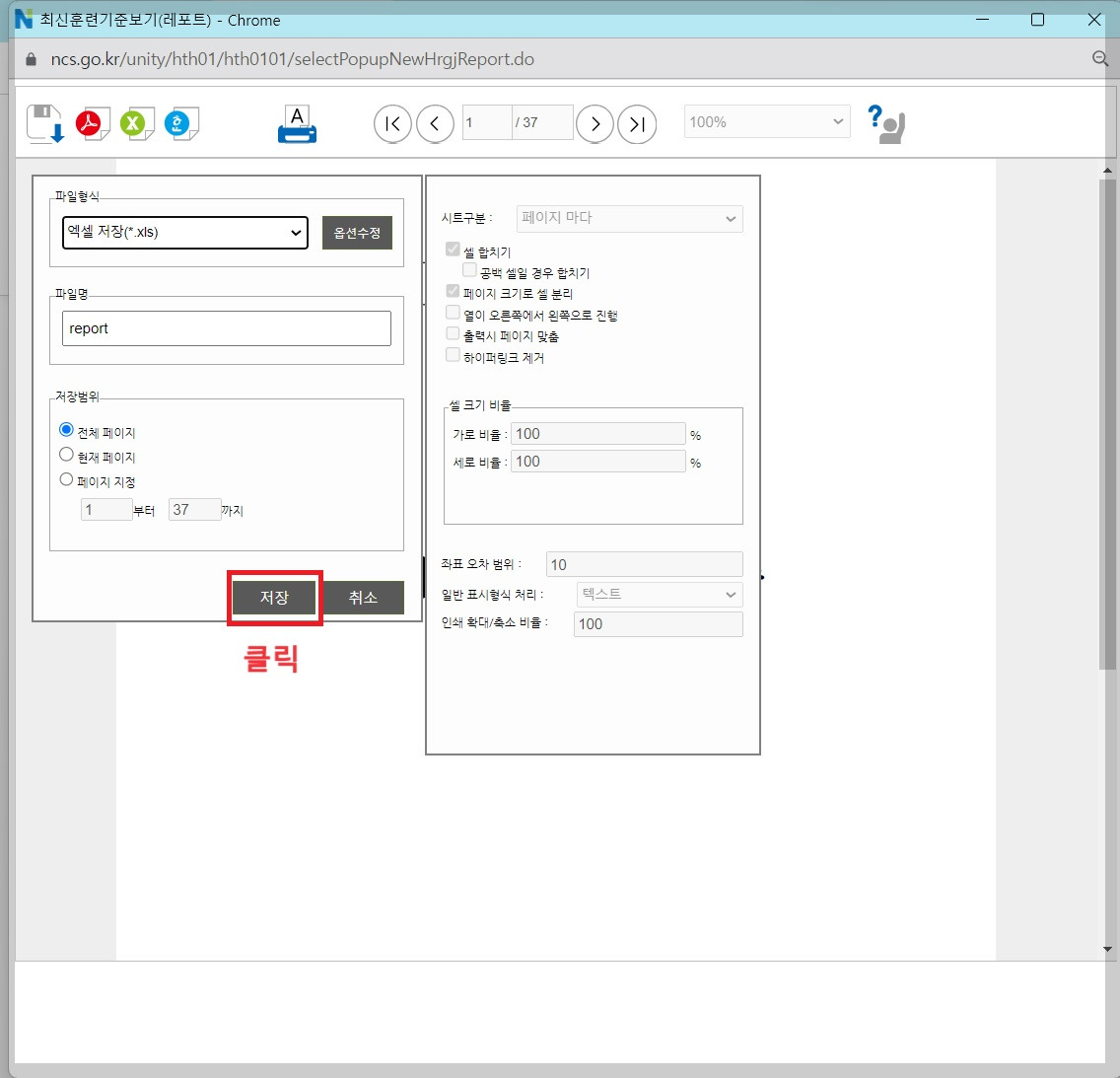1120x1078 pixels.
Task: Click the 세로 비율 input field
Action: pos(597,462)
